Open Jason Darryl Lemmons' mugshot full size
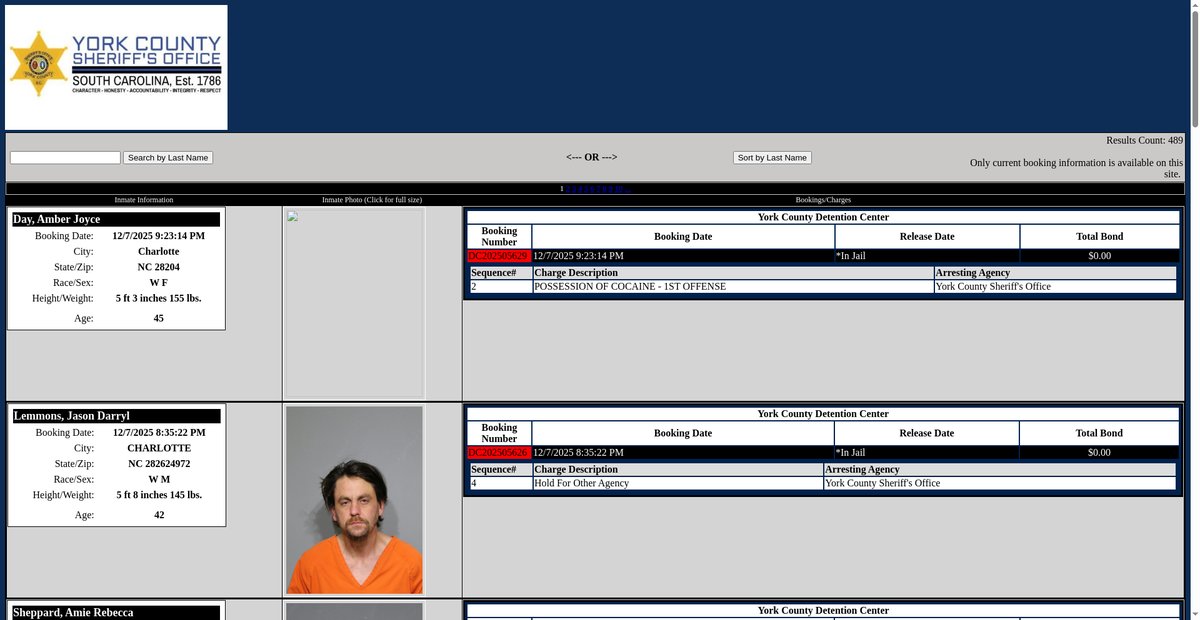The width and height of the screenshot is (1200, 620). coord(354,499)
